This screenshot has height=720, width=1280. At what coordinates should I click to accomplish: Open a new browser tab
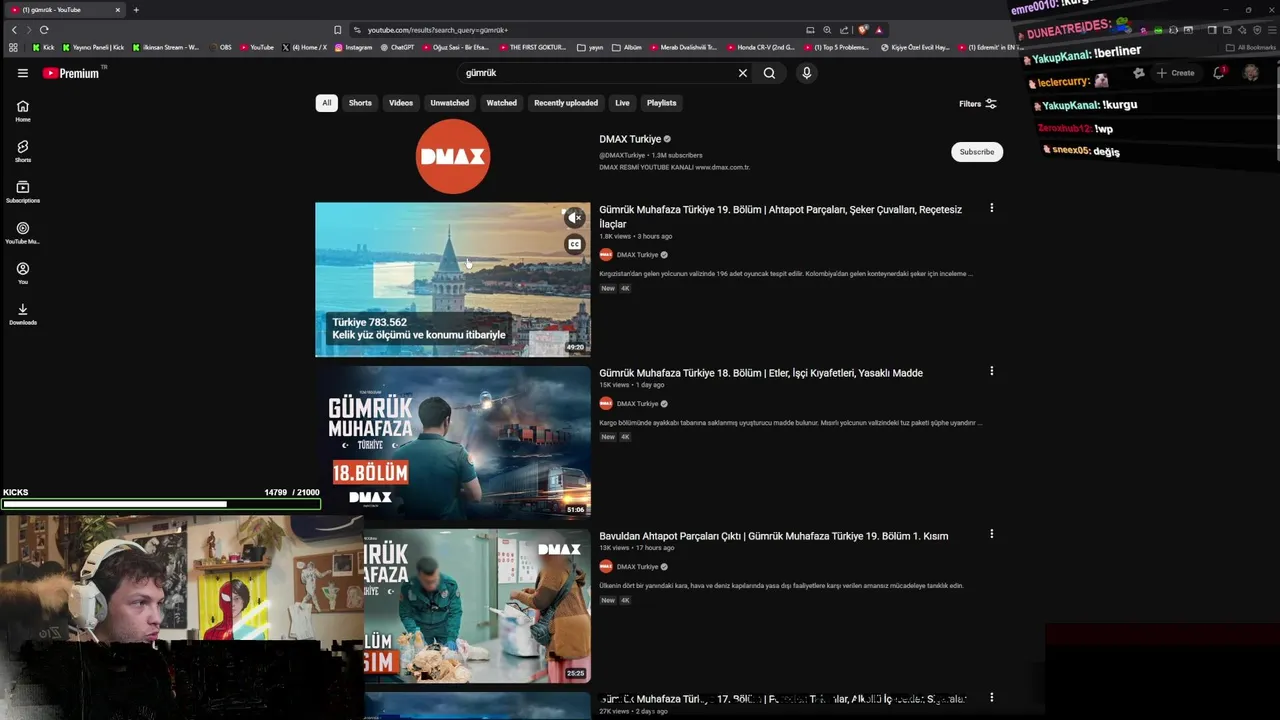tap(136, 10)
